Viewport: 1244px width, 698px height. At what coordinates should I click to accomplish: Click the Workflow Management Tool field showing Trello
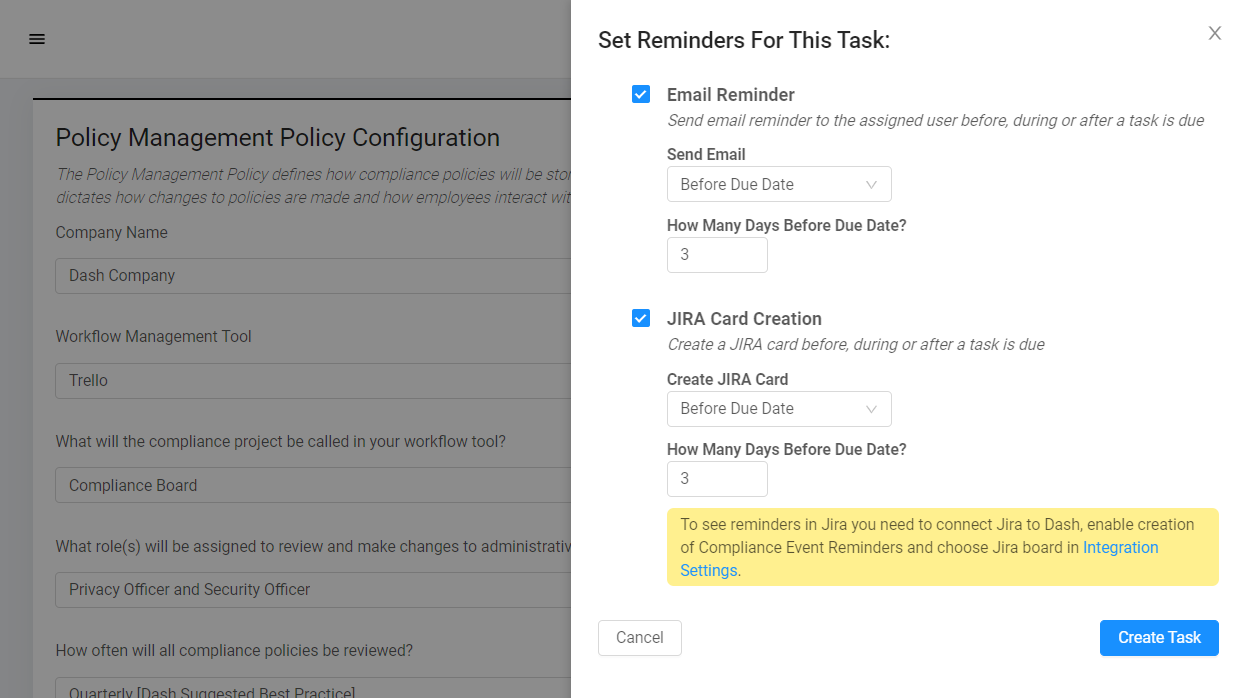click(312, 381)
